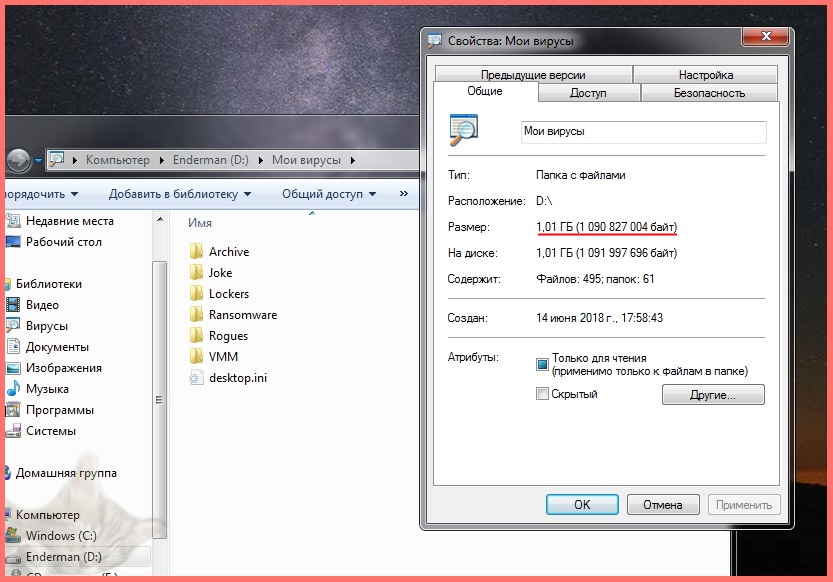The width and height of the screenshot is (833, 582).
Task: Select the Rogues folder icon
Action: [196, 336]
